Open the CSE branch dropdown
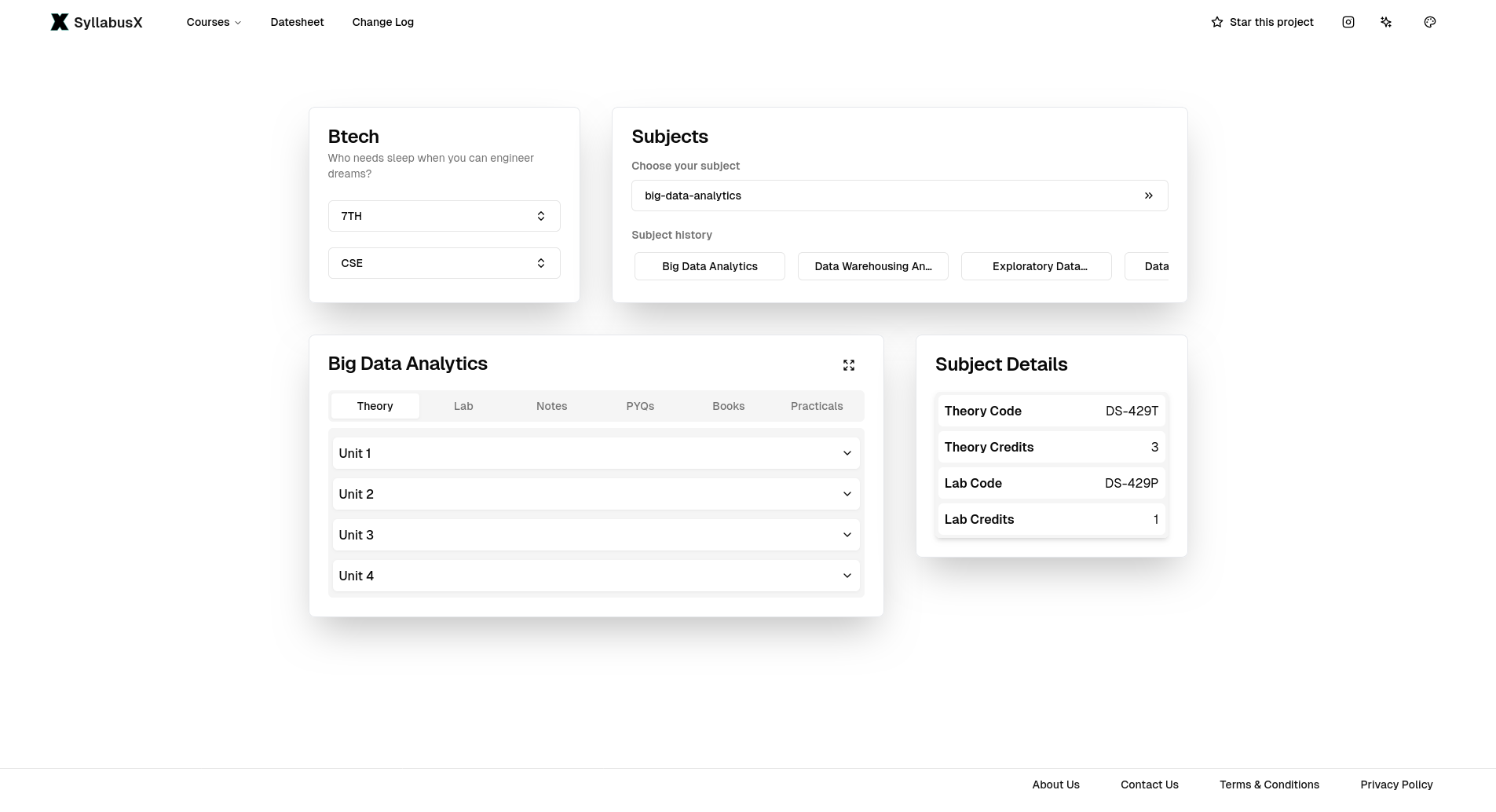 click(444, 263)
